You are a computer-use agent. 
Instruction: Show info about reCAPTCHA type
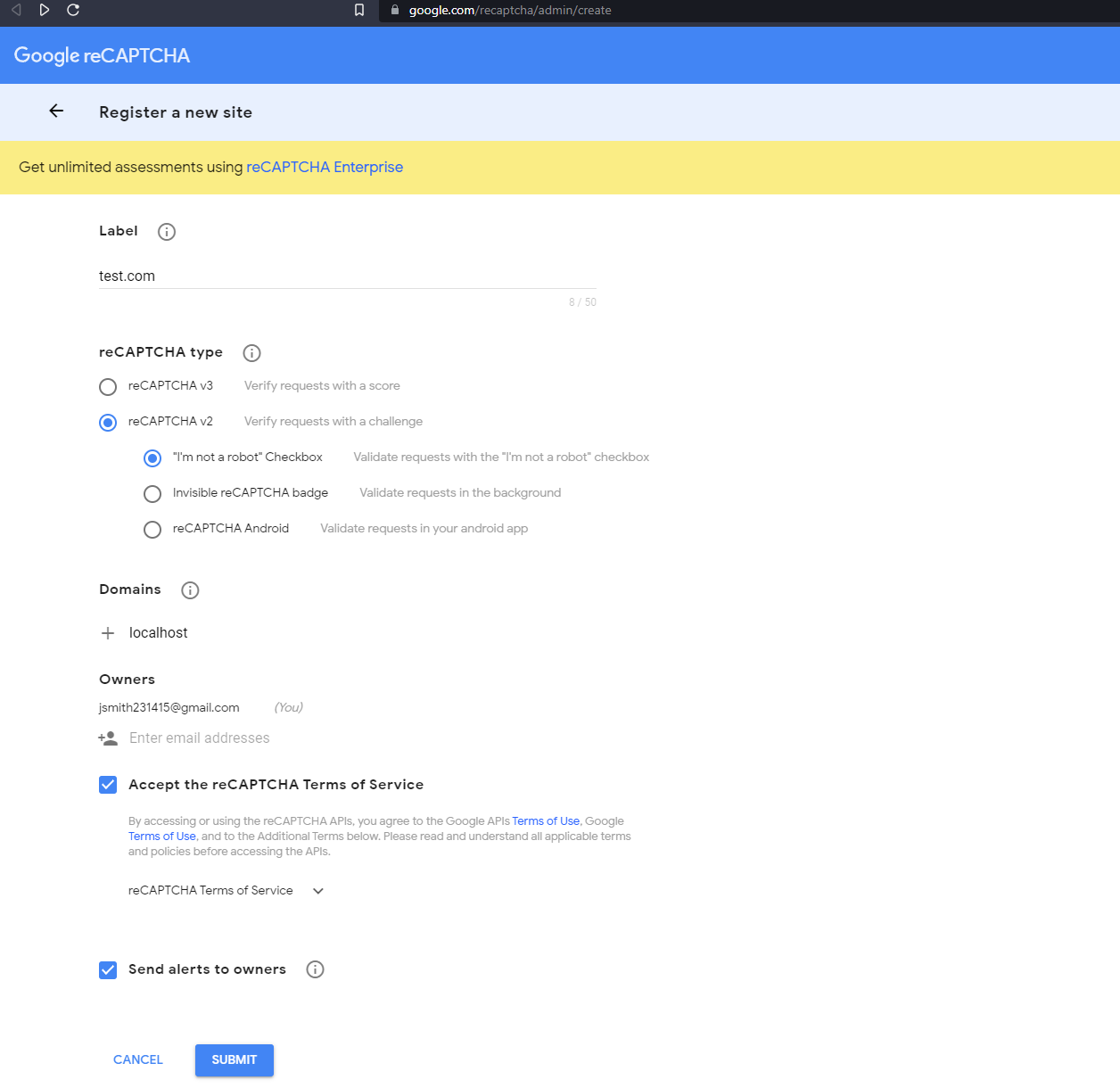pos(252,353)
